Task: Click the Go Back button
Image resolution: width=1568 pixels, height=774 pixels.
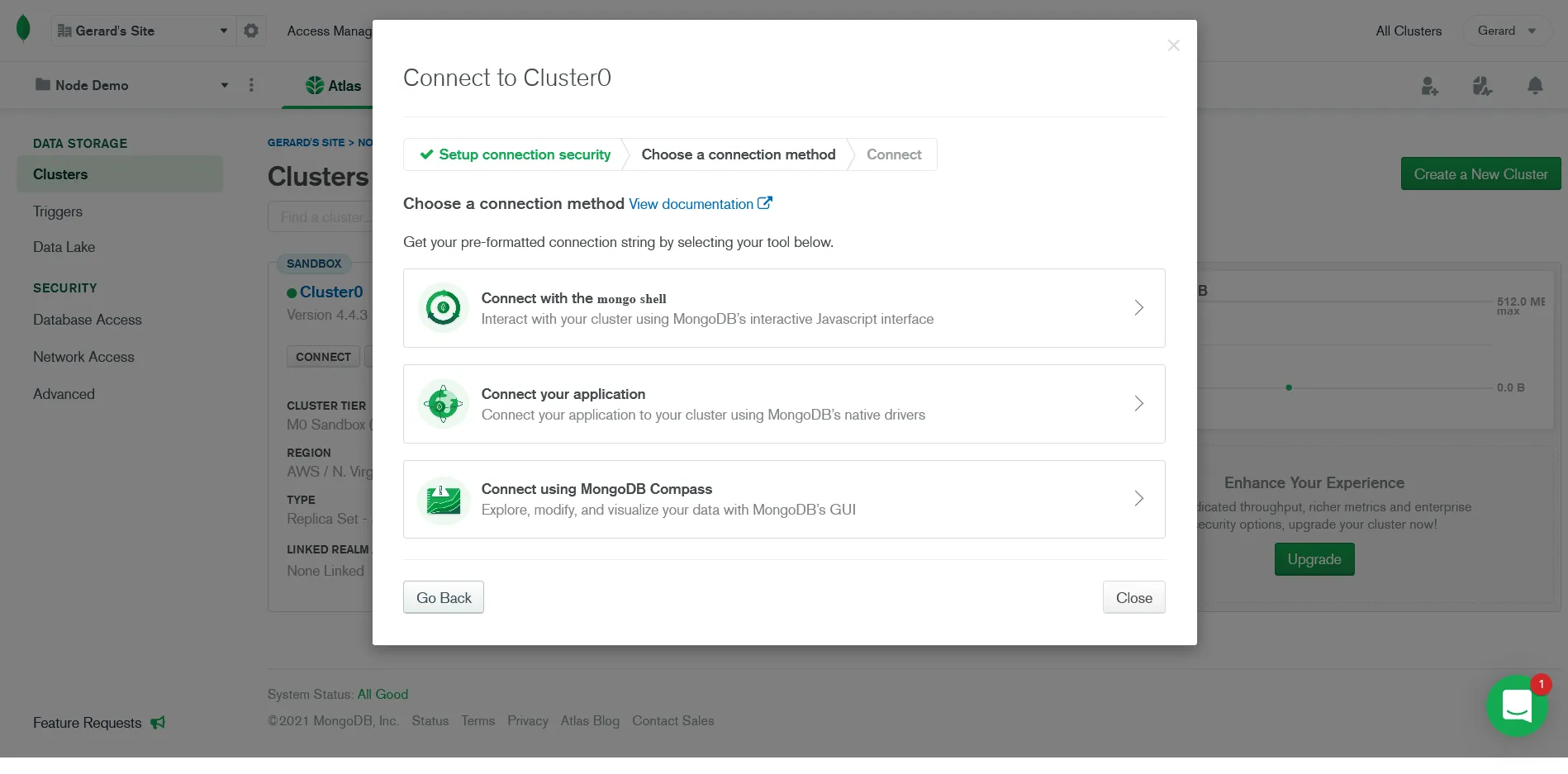Action: click(x=444, y=597)
